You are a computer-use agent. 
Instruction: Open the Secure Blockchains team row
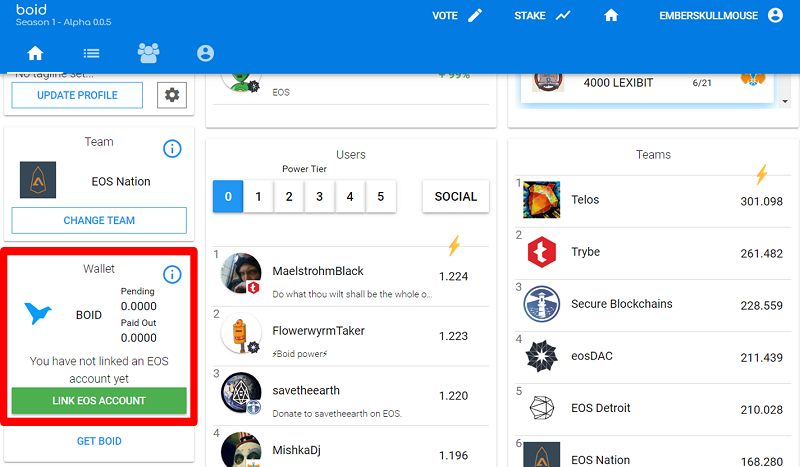point(653,305)
